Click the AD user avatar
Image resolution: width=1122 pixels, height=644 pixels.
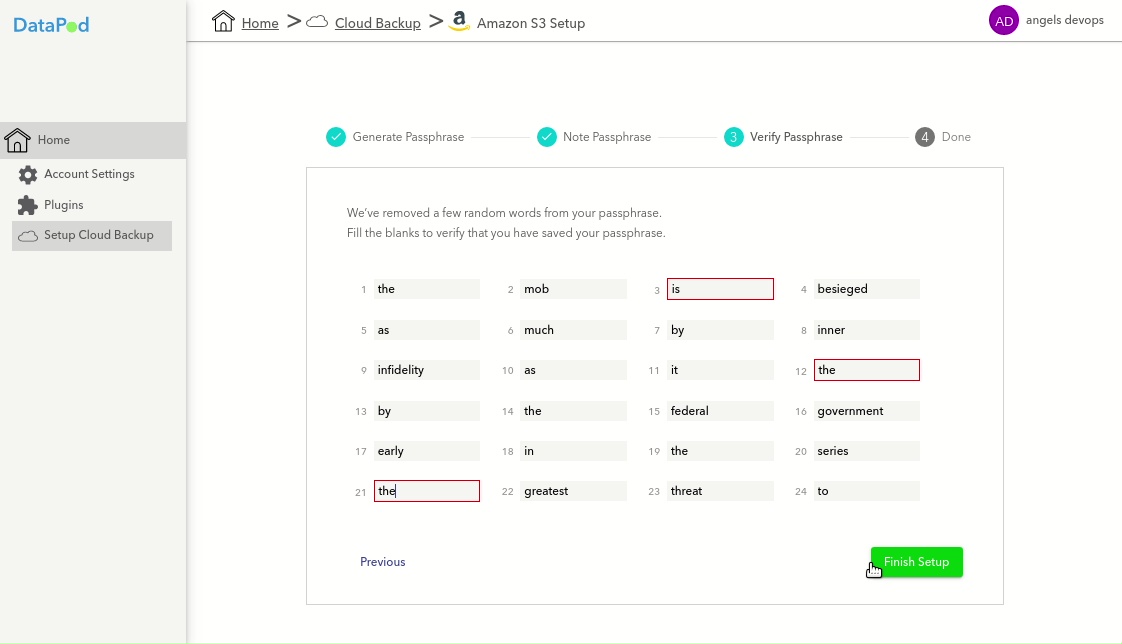click(1003, 20)
